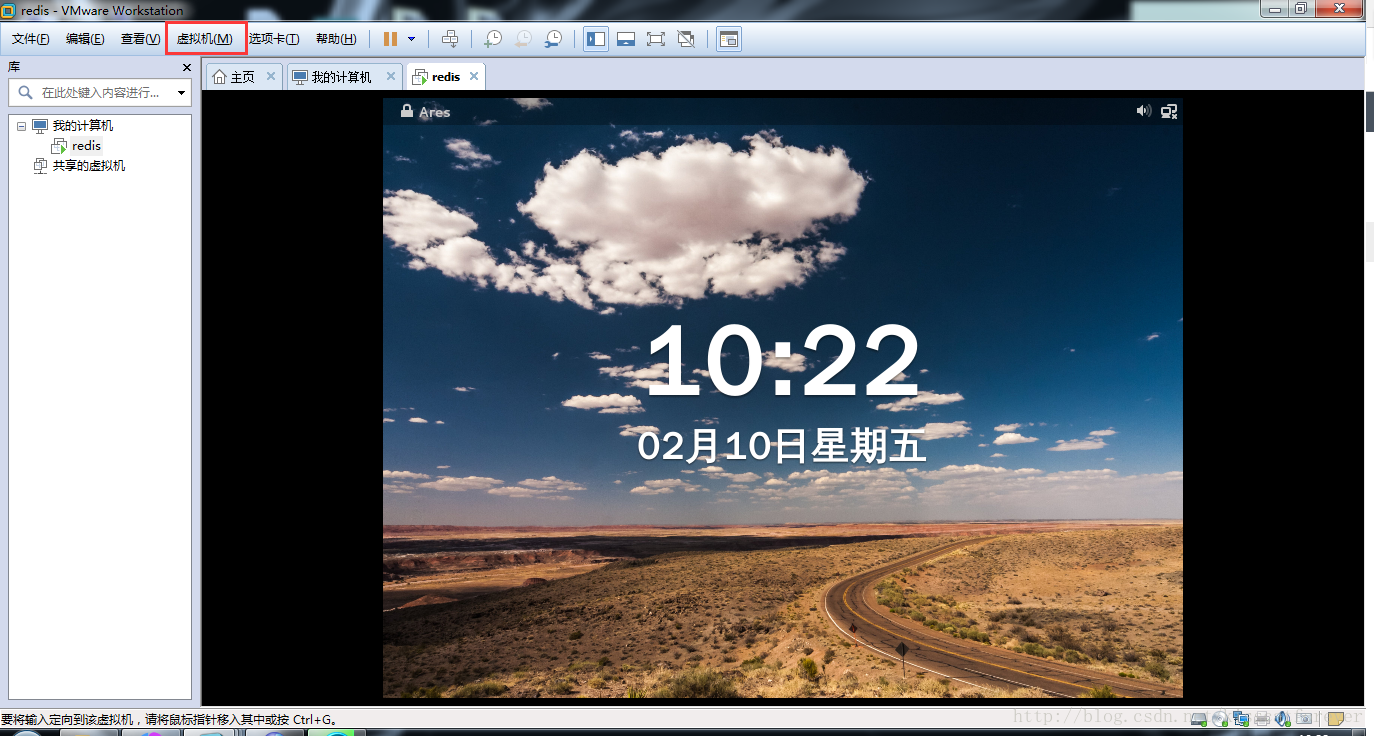Close the library panel
Viewport: 1374px width, 736px height.
(x=186, y=67)
